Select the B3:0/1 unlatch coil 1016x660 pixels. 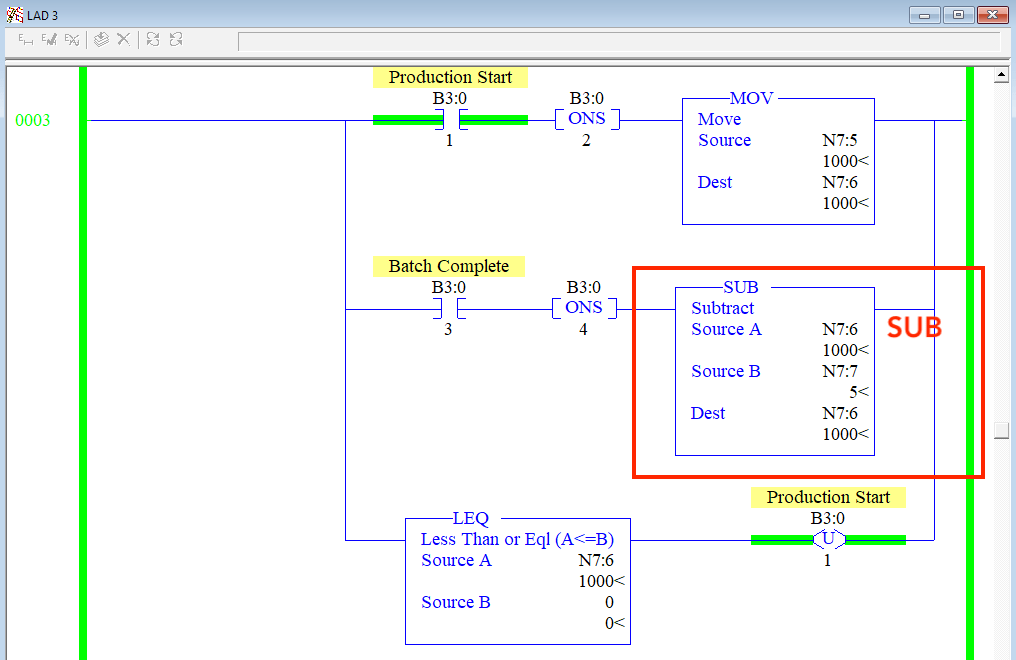click(x=827, y=538)
